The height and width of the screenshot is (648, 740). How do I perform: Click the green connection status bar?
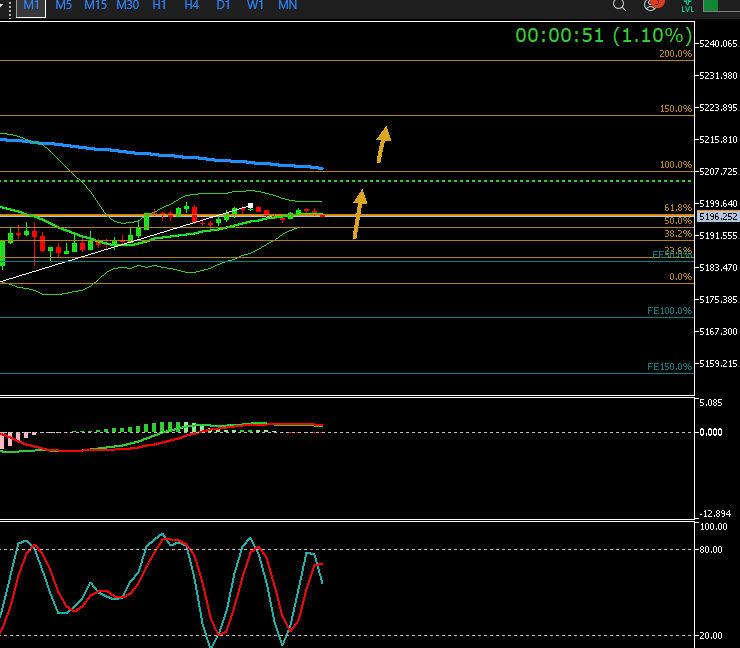tap(721, 5)
